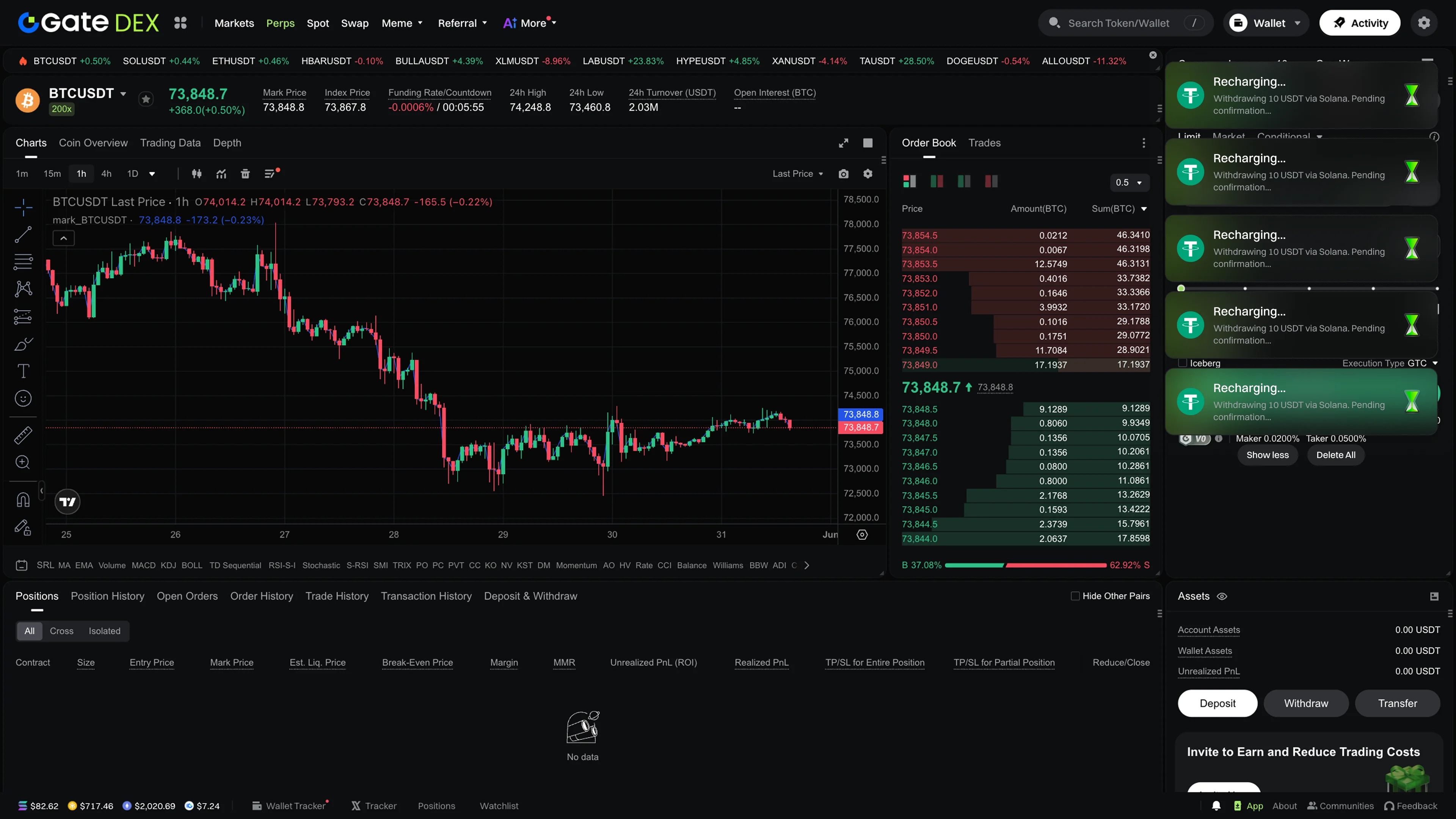Close the ticker marquee bar
The height and width of the screenshot is (819, 1456).
point(1153,55)
